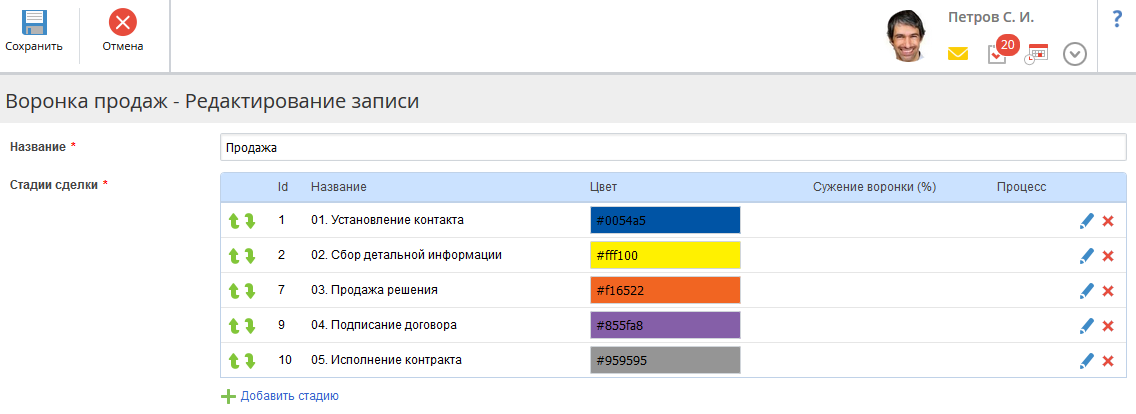
Task: Open tasks icon with 20 badge
Action: tap(998, 53)
